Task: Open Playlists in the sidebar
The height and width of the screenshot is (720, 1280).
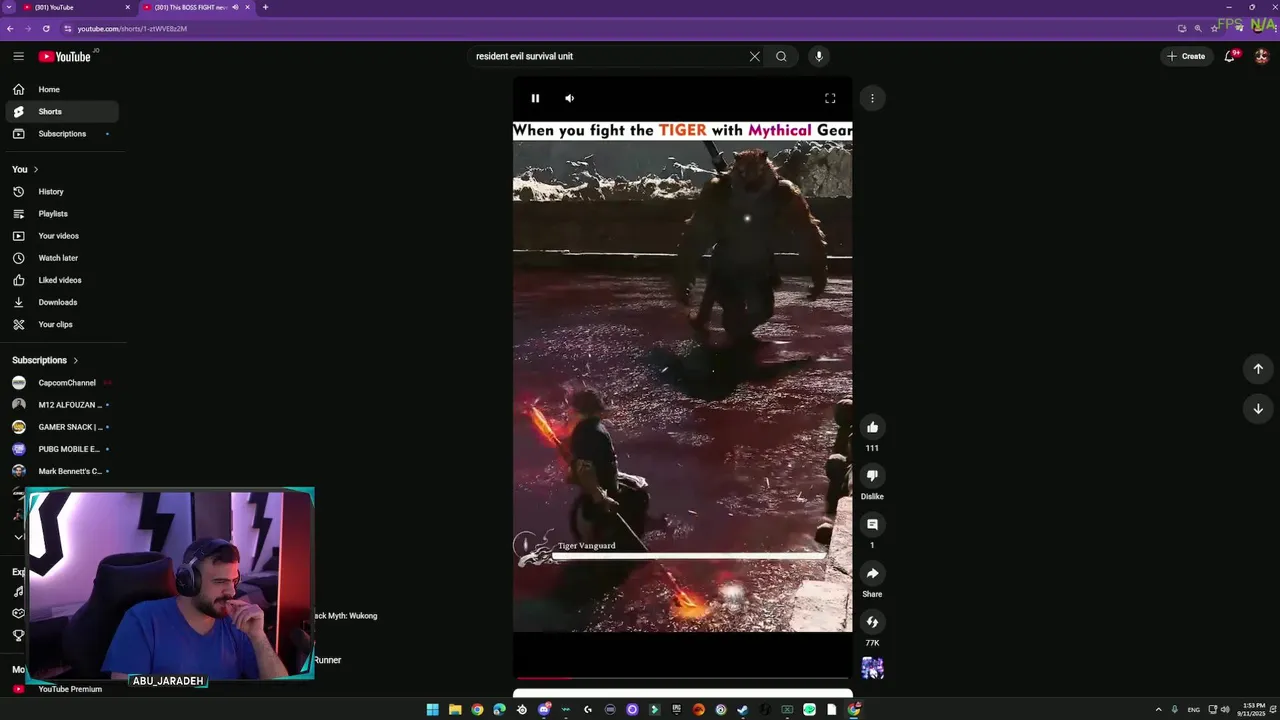Action: pyautogui.click(x=62, y=213)
